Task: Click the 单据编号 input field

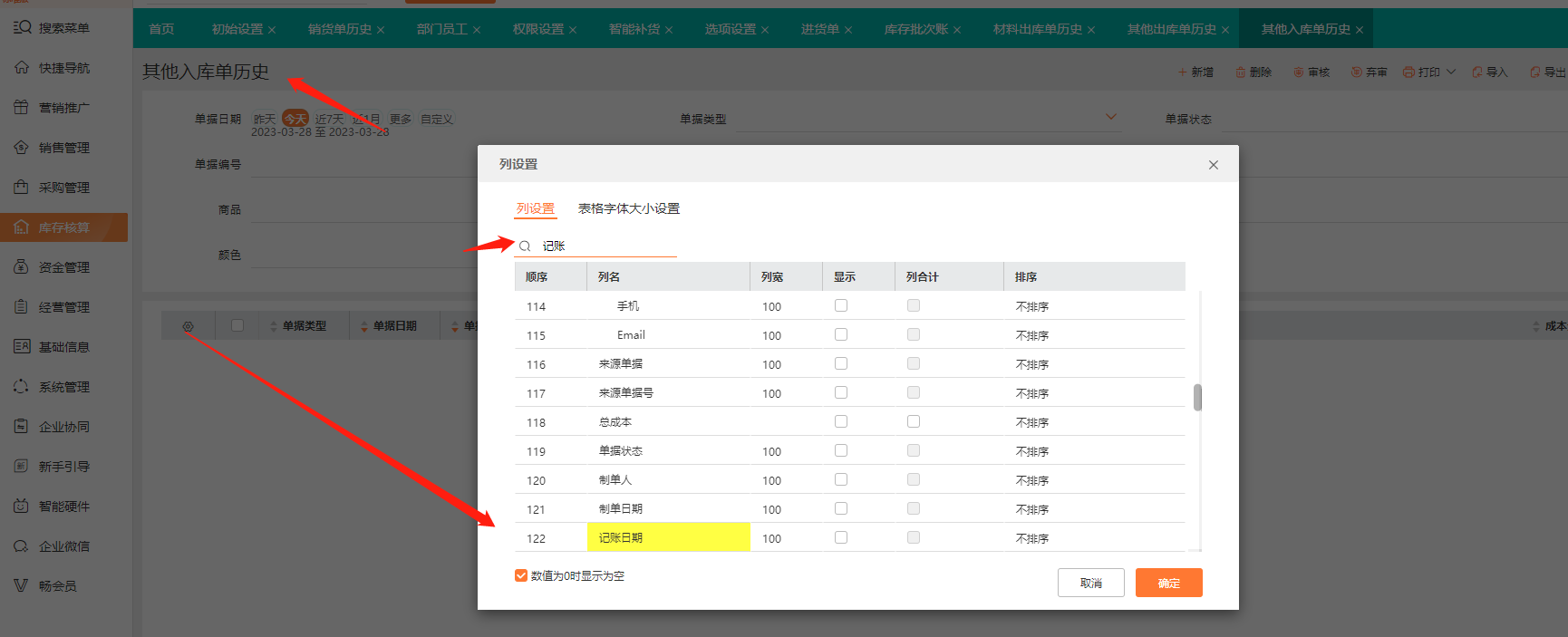Action: point(363,164)
